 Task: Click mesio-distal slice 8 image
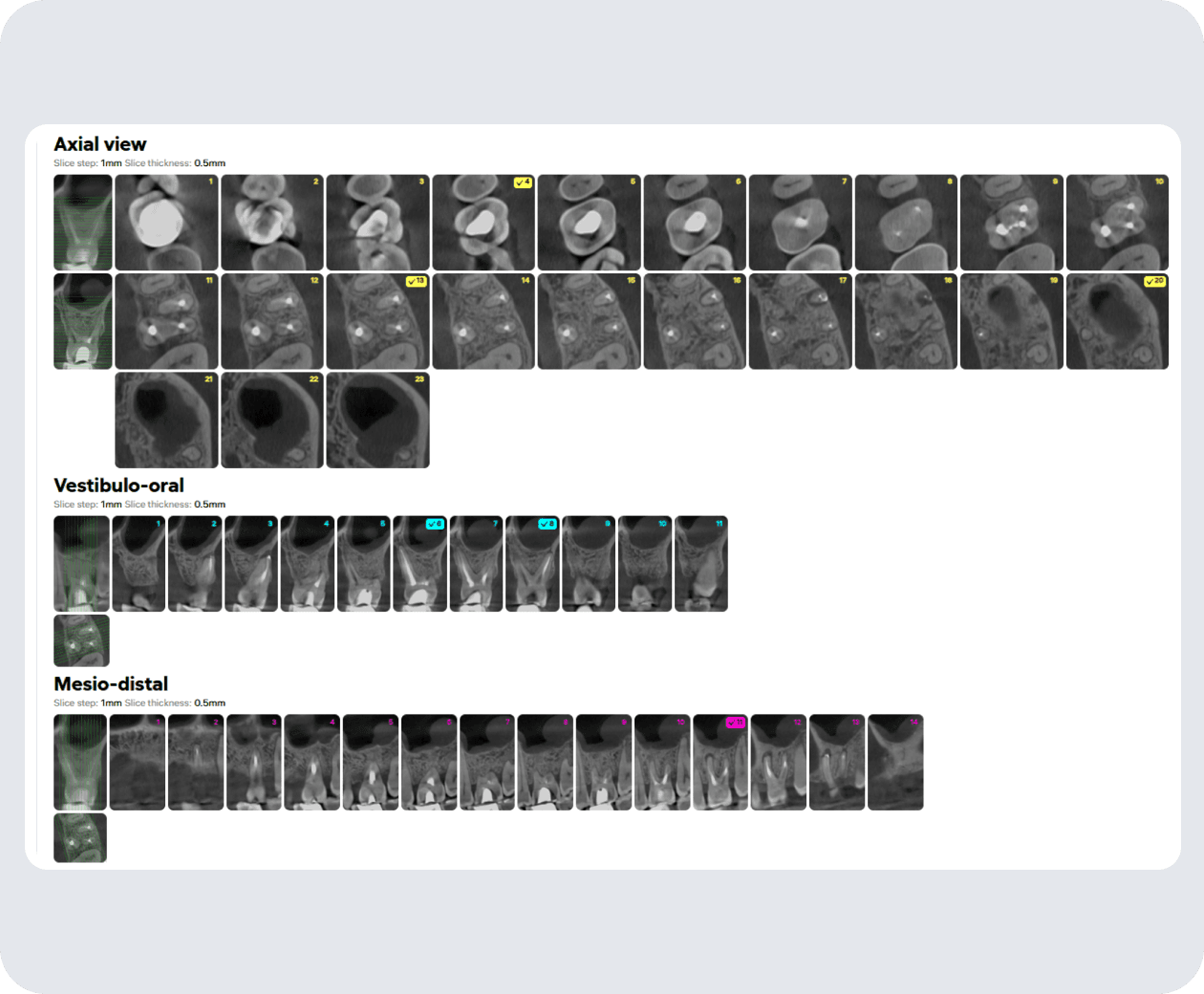(x=545, y=763)
